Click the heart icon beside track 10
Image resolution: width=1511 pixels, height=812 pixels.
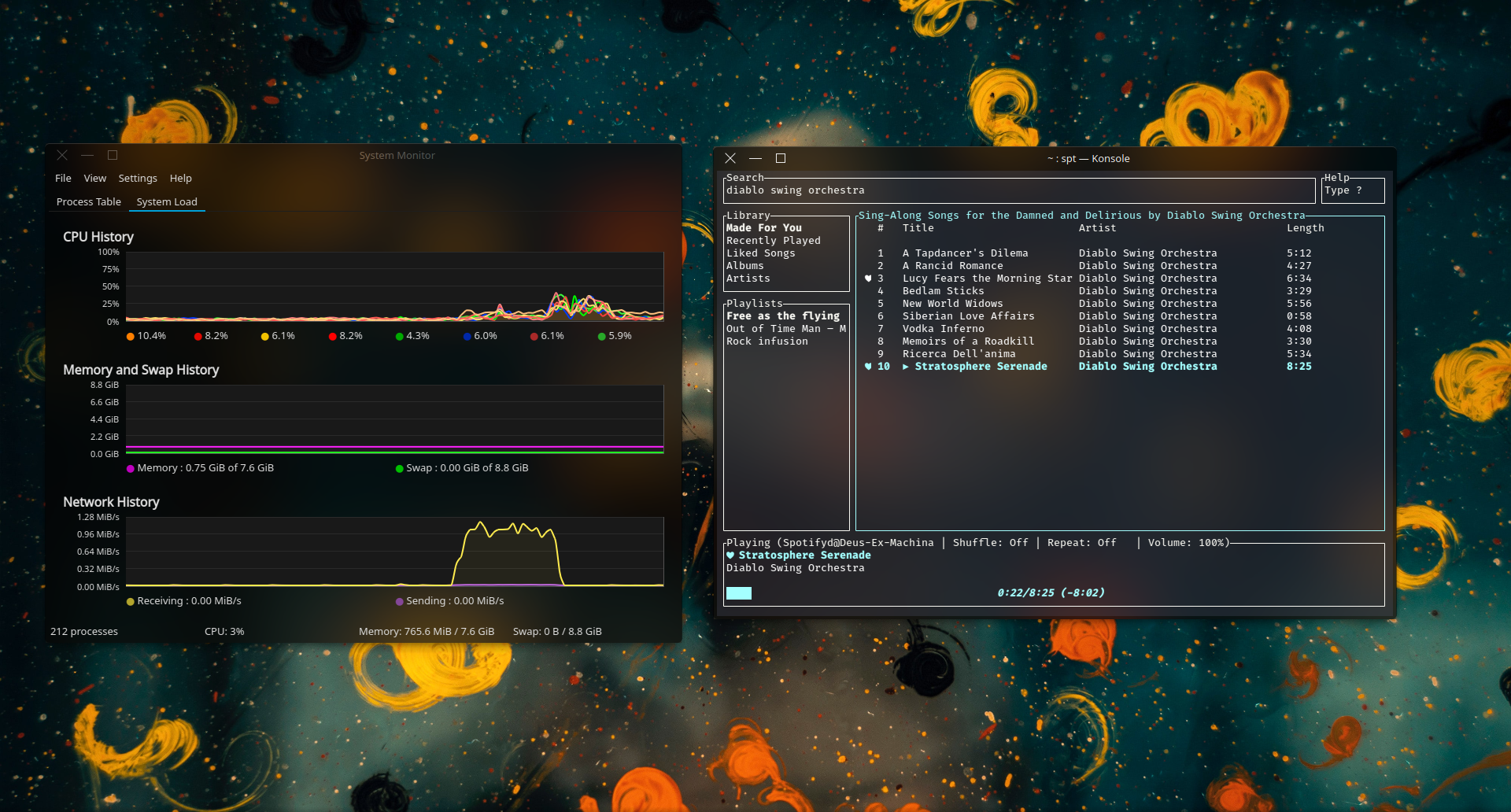868,367
